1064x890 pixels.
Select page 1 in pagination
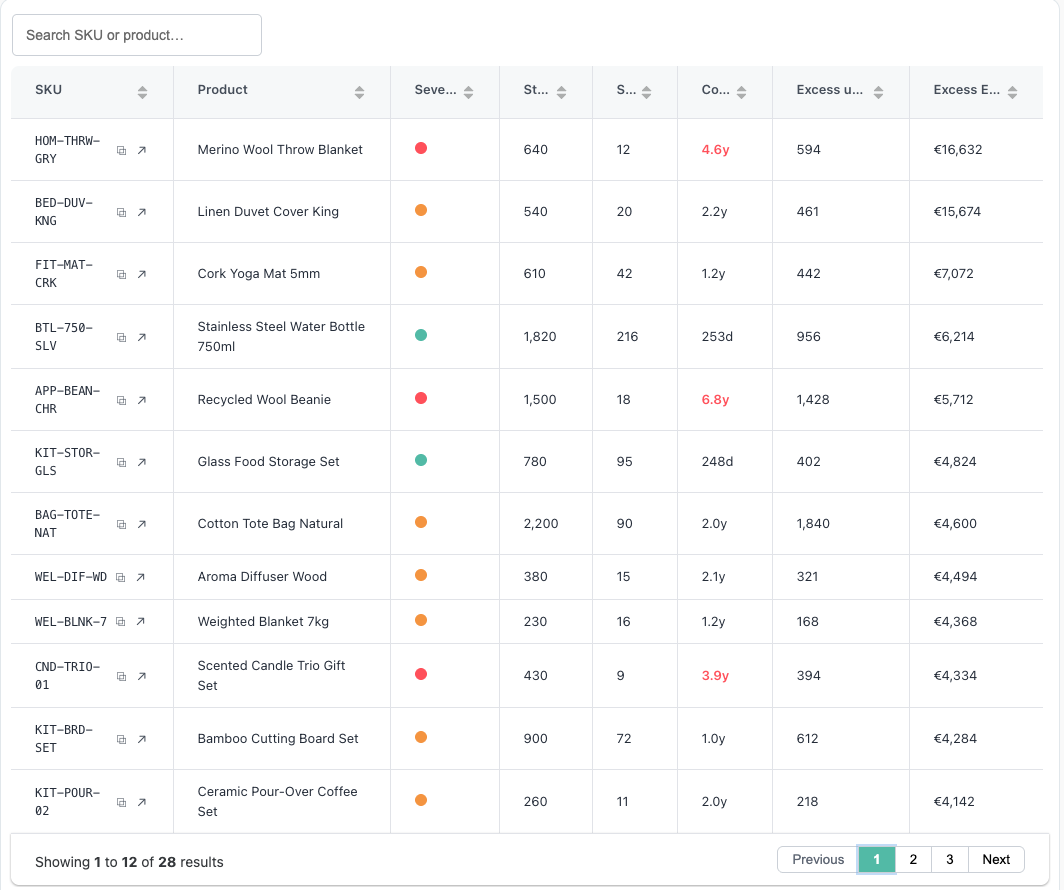877,859
